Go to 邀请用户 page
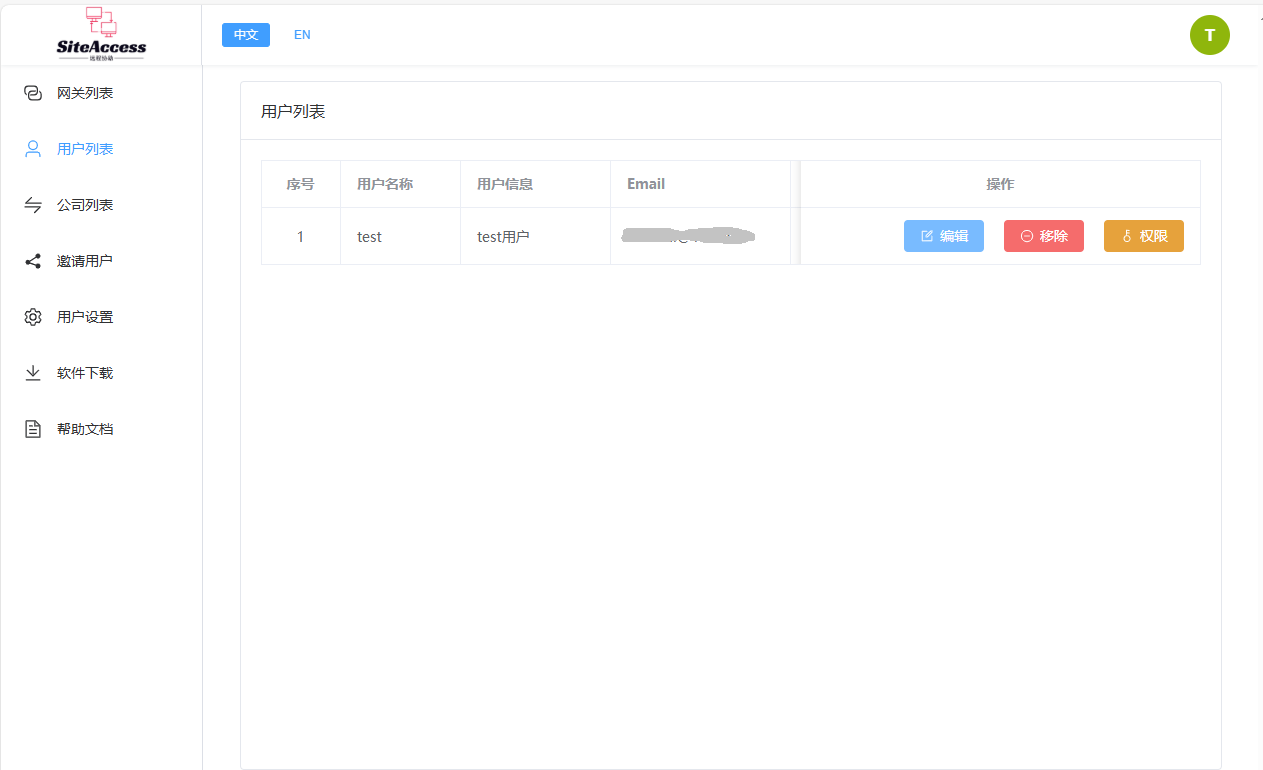Image resolution: width=1263 pixels, height=770 pixels. pos(85,261)
